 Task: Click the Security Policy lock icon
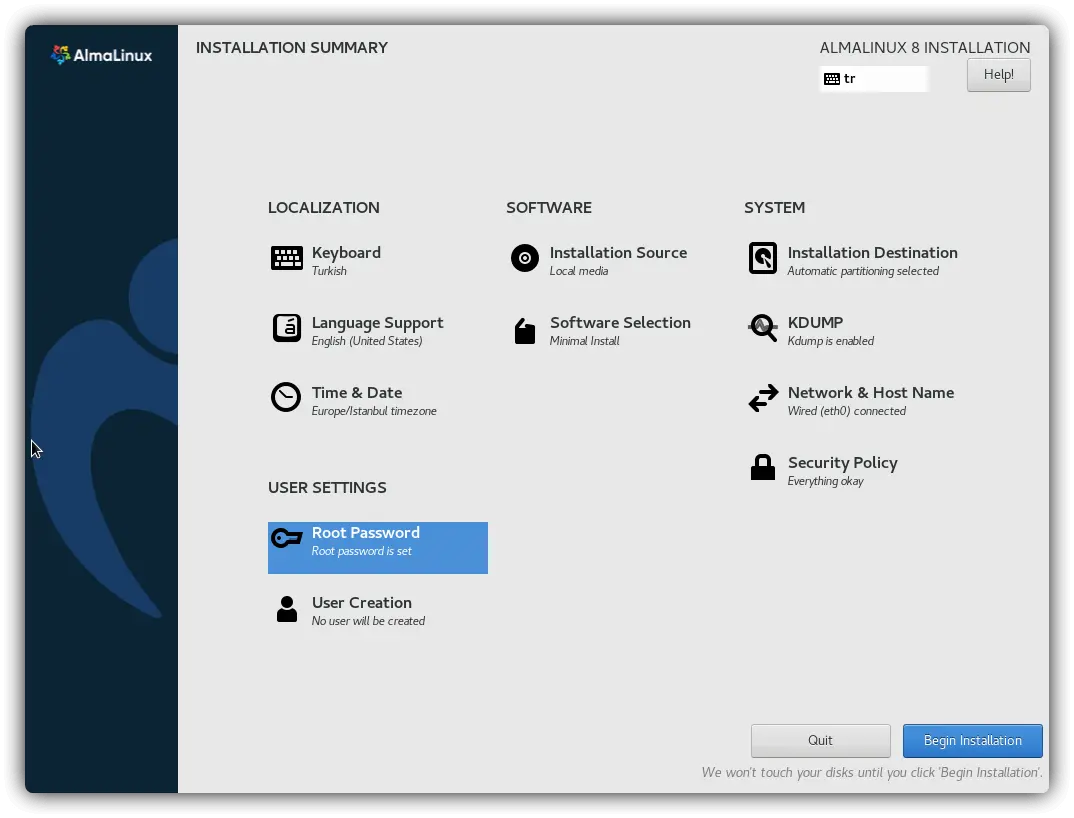pos(762,467)
